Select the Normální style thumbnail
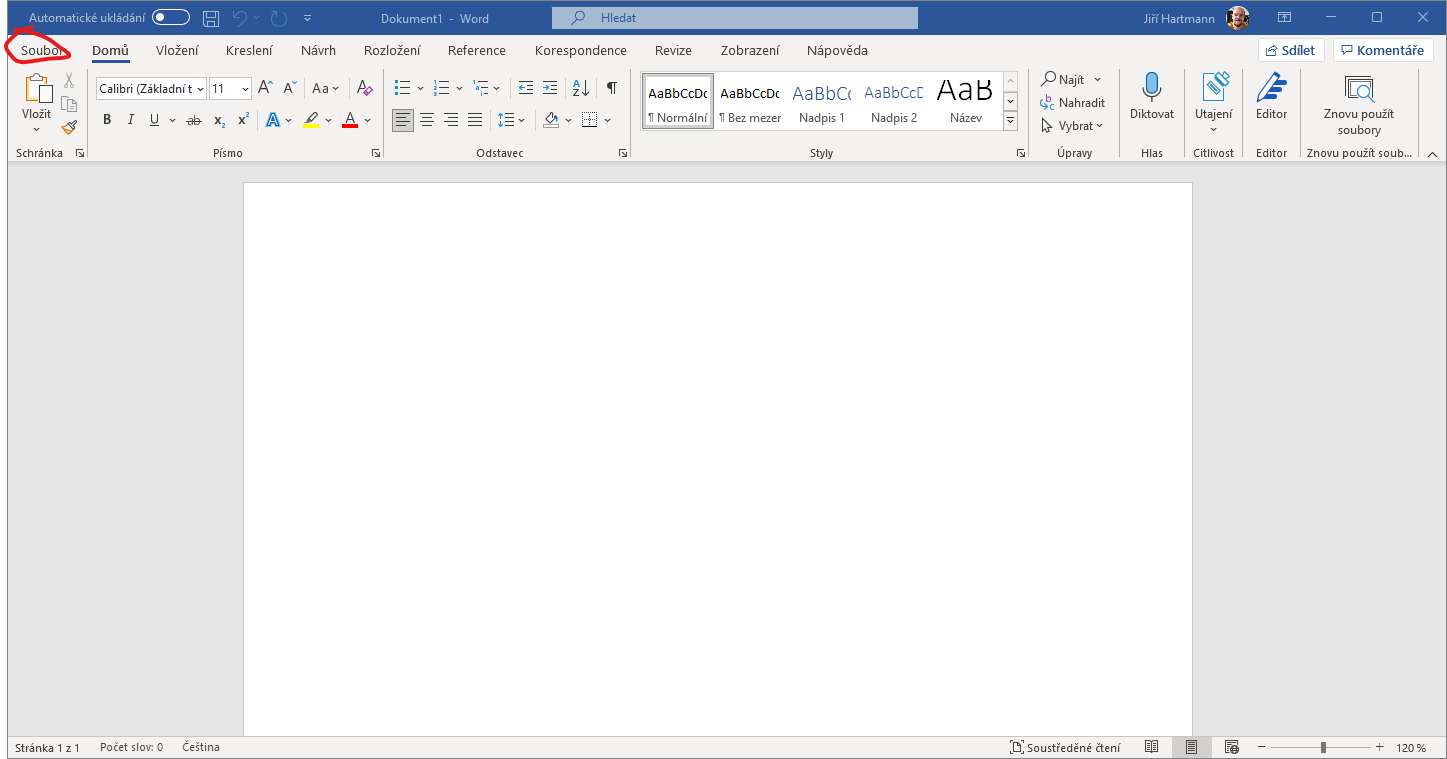The height and width of the screenshot is (759, 1447). click(678, 101)
